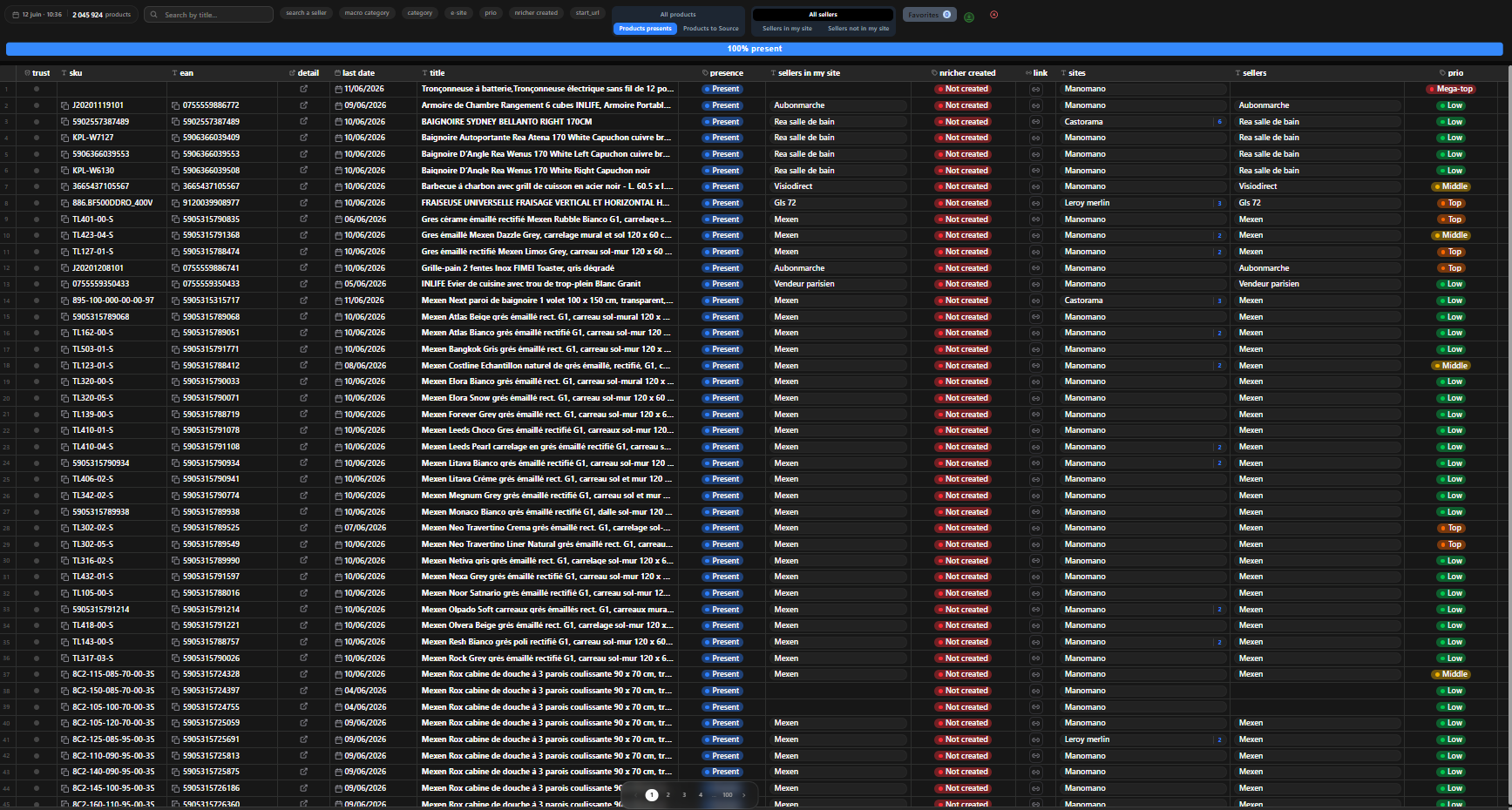Copy EAN 9120039908977 using its copy icon
The width and height of the screenshot is (1512, 810).
point(176,203)
